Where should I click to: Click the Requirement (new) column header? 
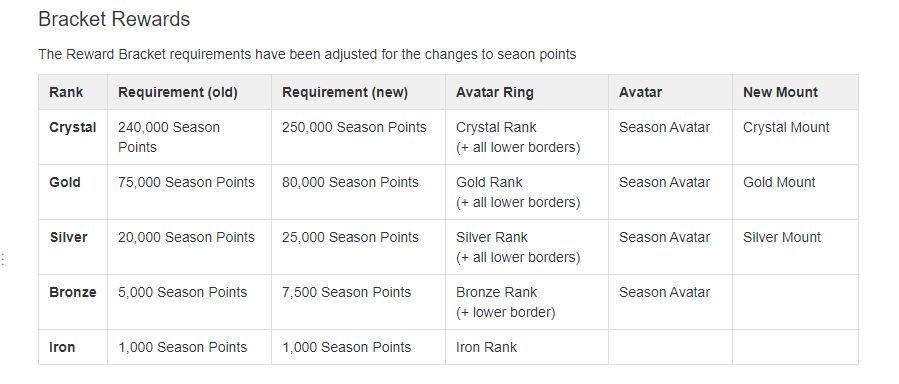(x=345, y=92)
